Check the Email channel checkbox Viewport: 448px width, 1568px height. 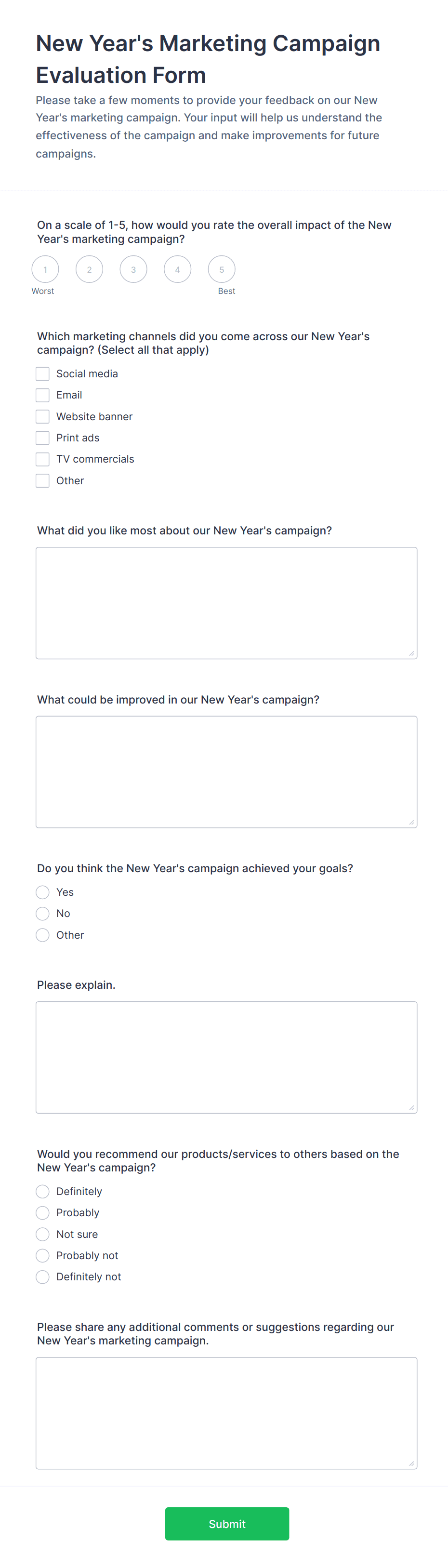coord(42,395)
